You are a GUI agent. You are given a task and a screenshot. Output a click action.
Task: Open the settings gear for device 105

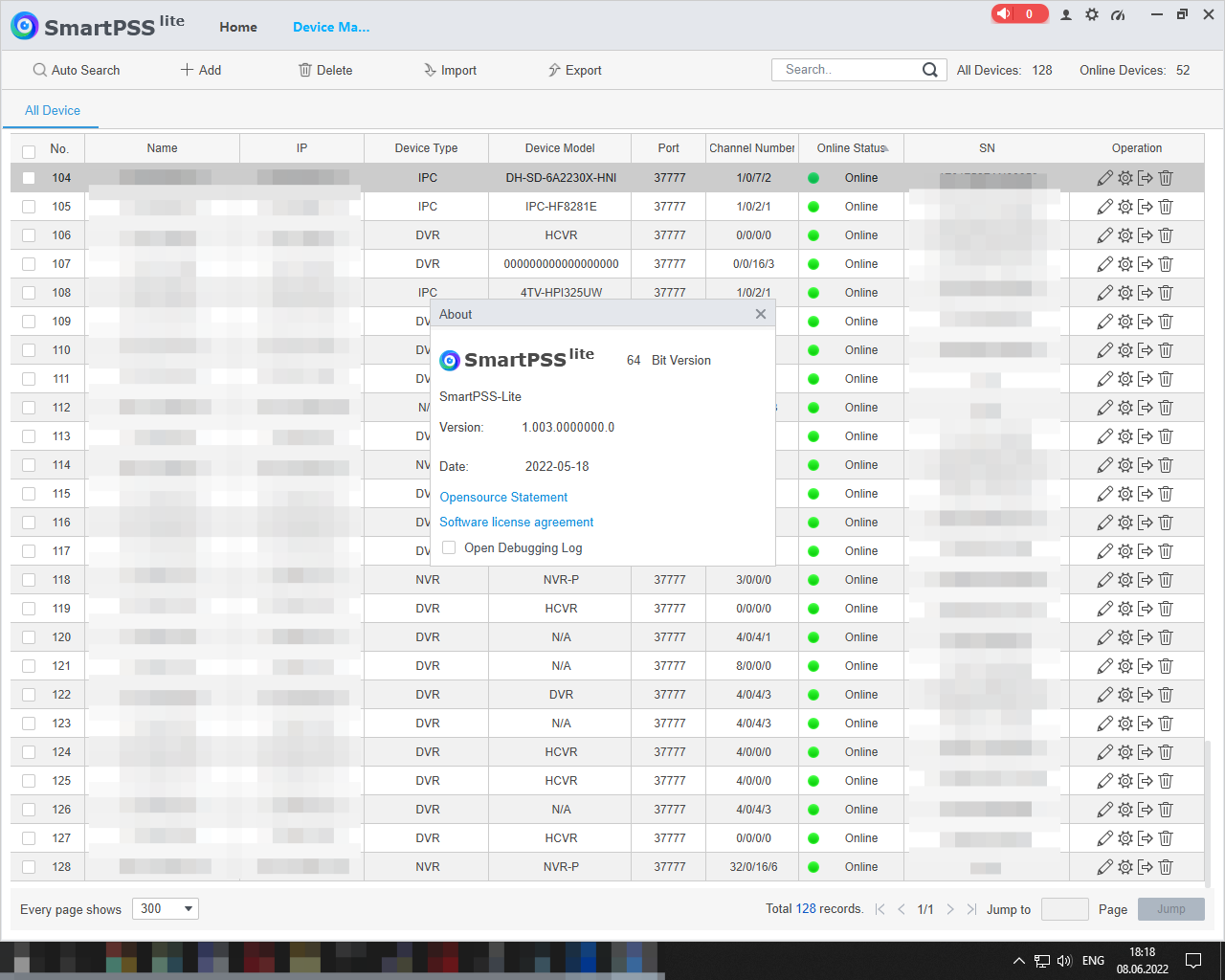coord(1125,207)
